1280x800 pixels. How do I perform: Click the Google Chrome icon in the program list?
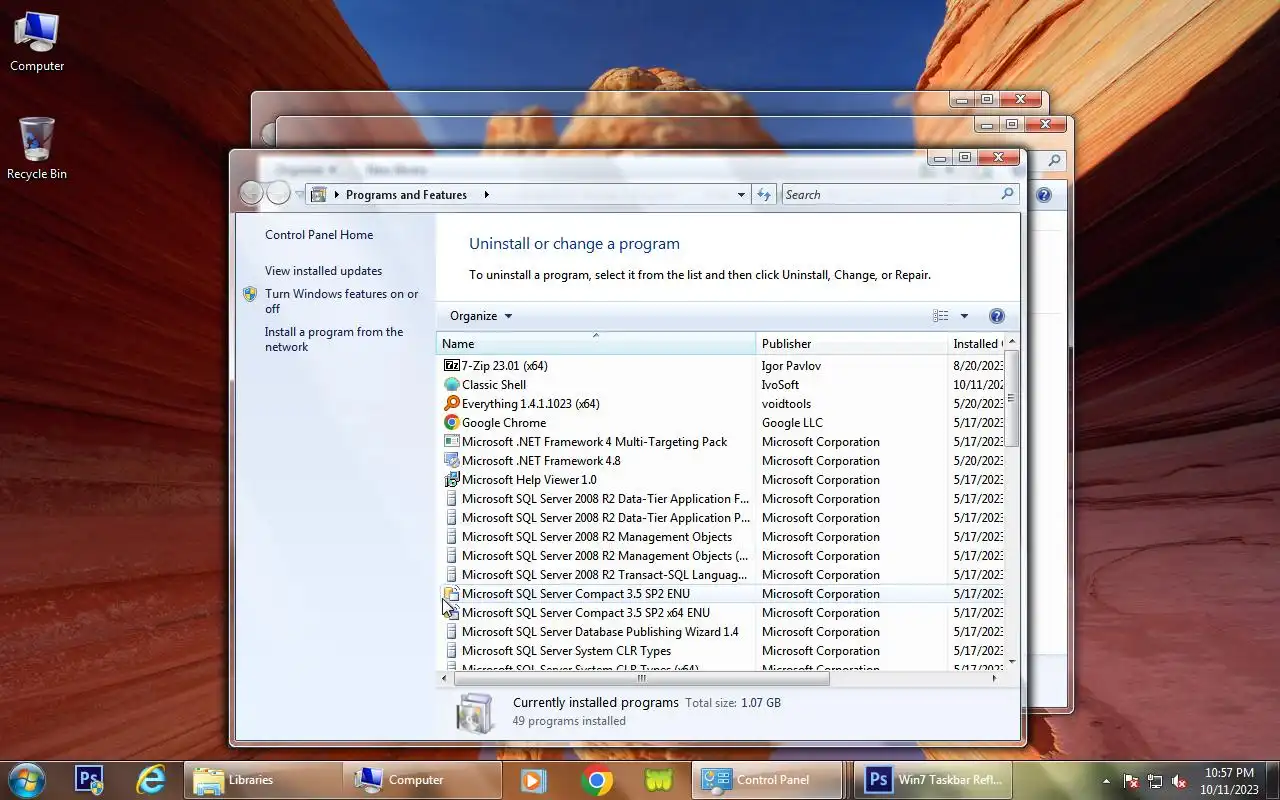click(x=452, y=423)
